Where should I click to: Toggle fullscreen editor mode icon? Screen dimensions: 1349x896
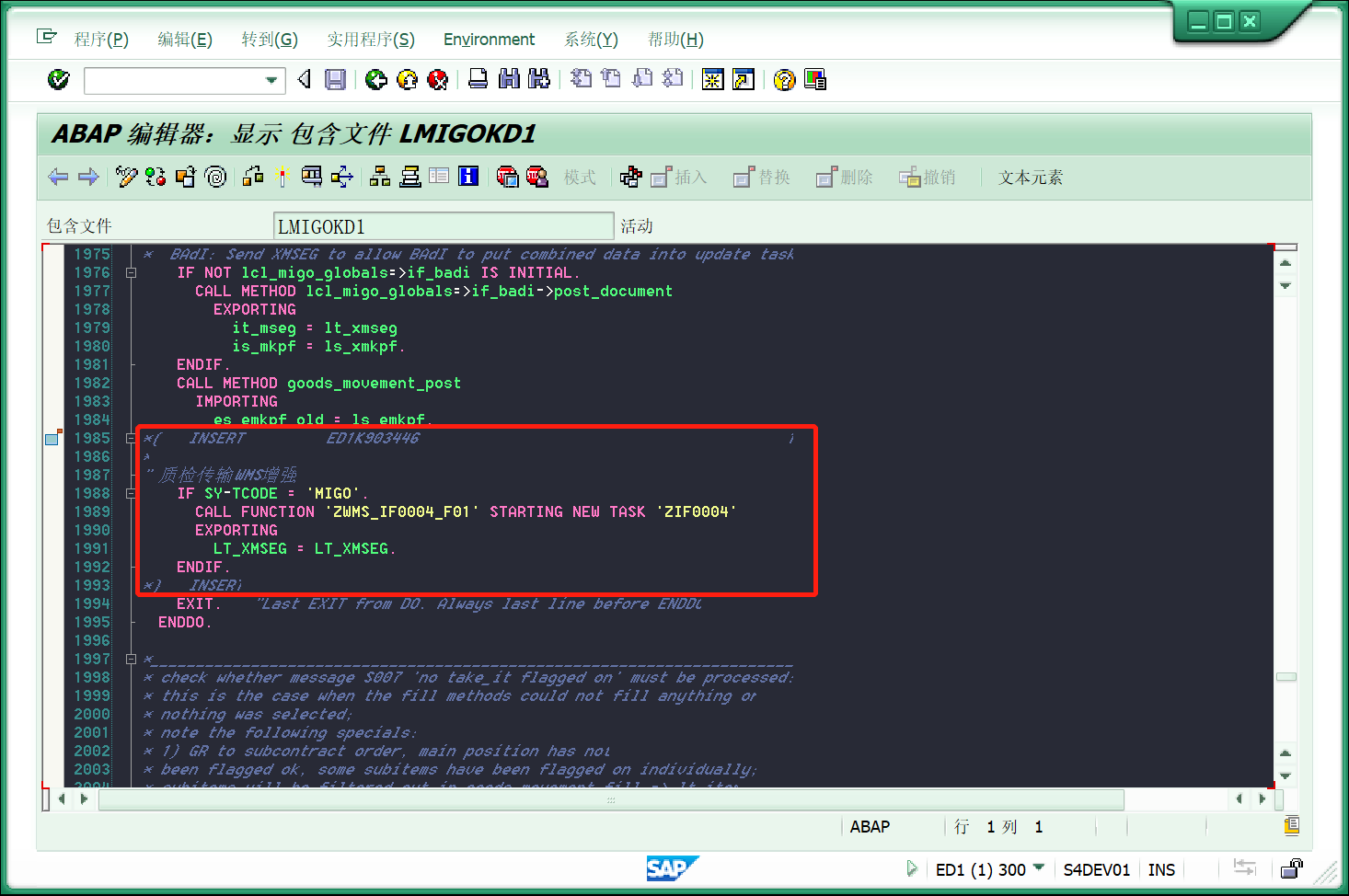[x=439, y=177]
